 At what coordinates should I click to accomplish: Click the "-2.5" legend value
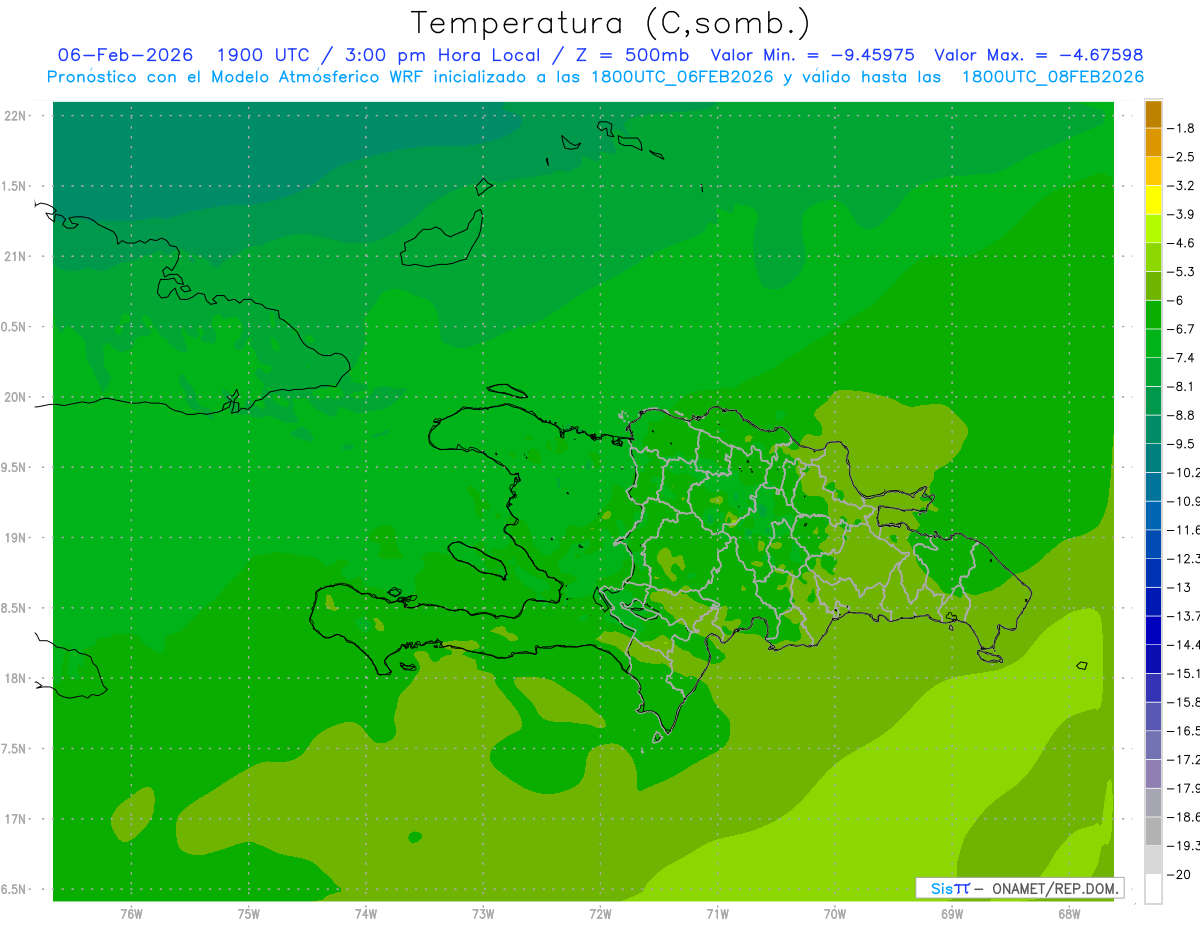click(1183, 157)
